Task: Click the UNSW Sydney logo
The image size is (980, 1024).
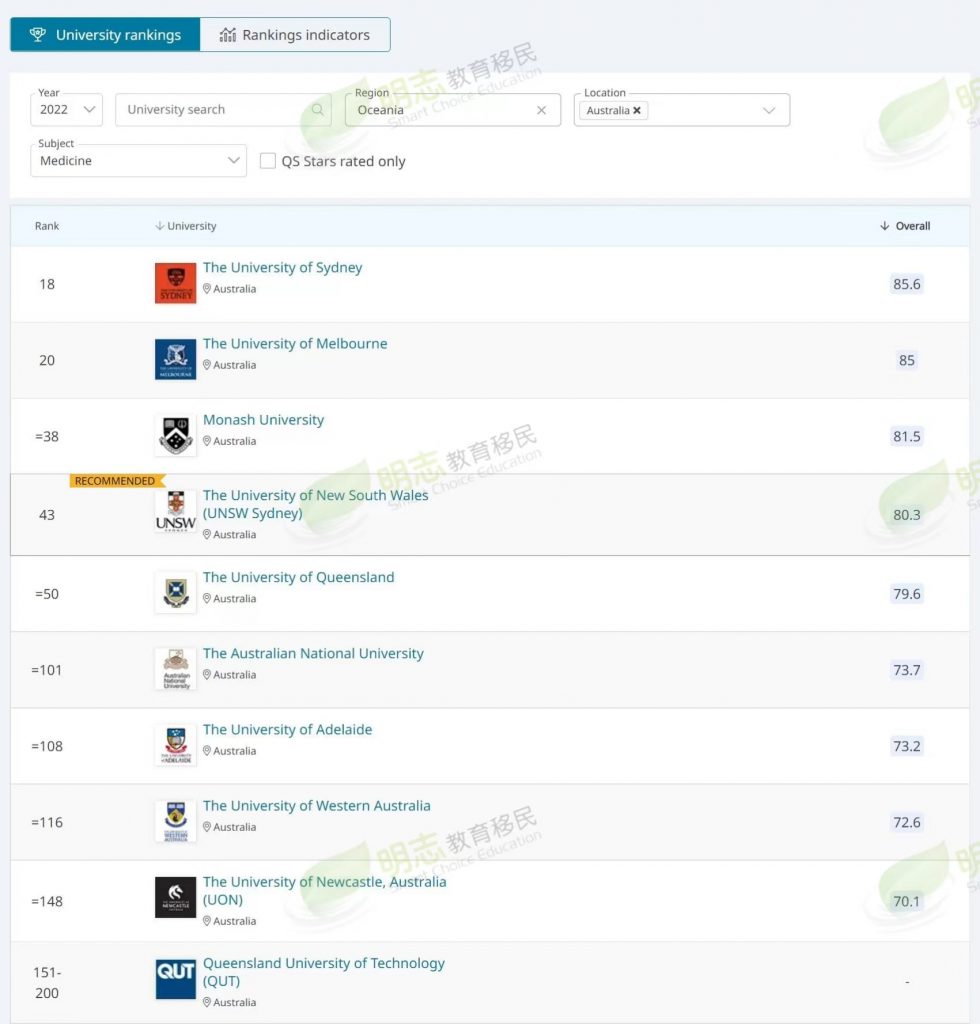Action: (175, 512)
